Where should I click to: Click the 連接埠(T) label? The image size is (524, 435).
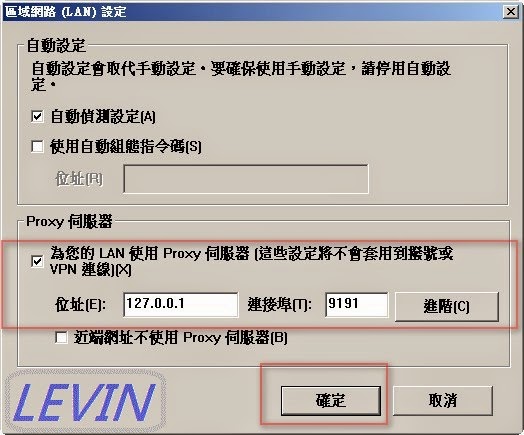(x=280, y=305)
